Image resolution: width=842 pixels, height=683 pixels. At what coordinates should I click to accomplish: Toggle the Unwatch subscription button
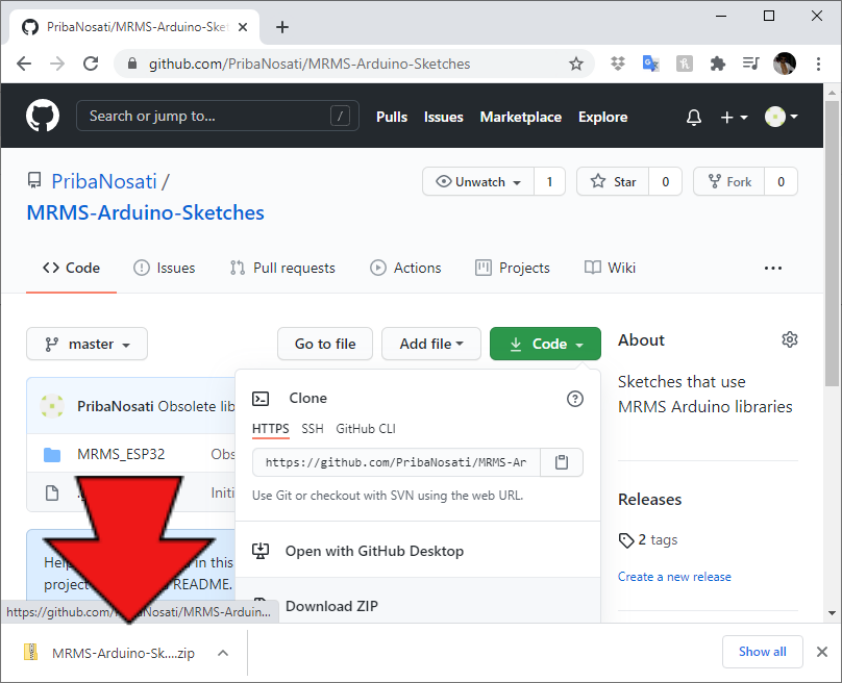[x=479, y=182]
